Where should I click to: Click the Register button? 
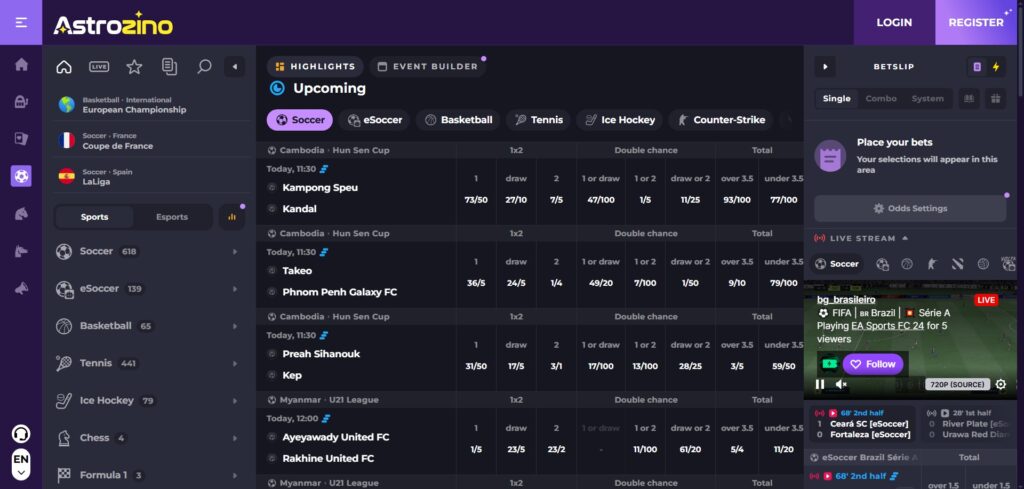(975, 22)
